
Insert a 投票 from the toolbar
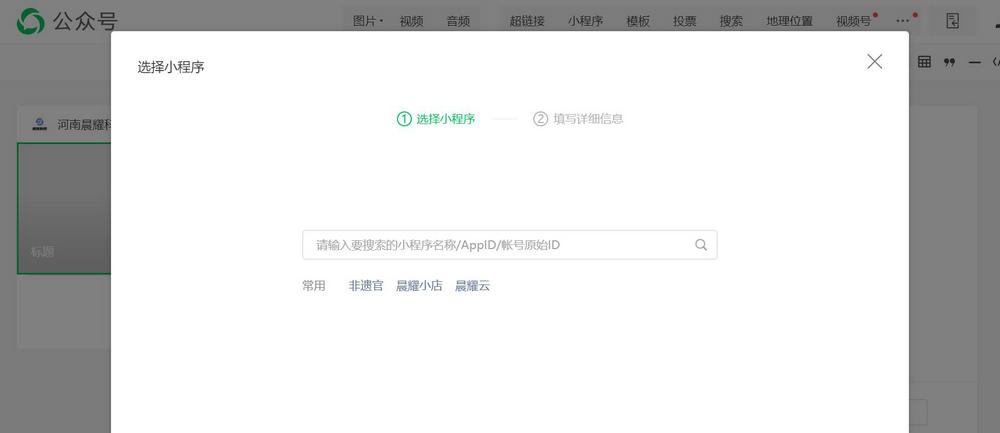(684, 21)
